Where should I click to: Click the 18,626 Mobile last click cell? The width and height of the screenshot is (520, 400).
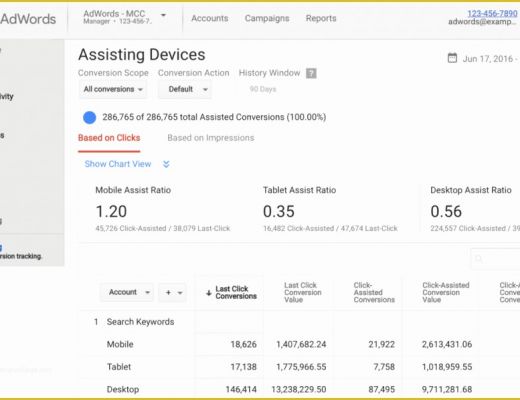[x=243, y=344]
